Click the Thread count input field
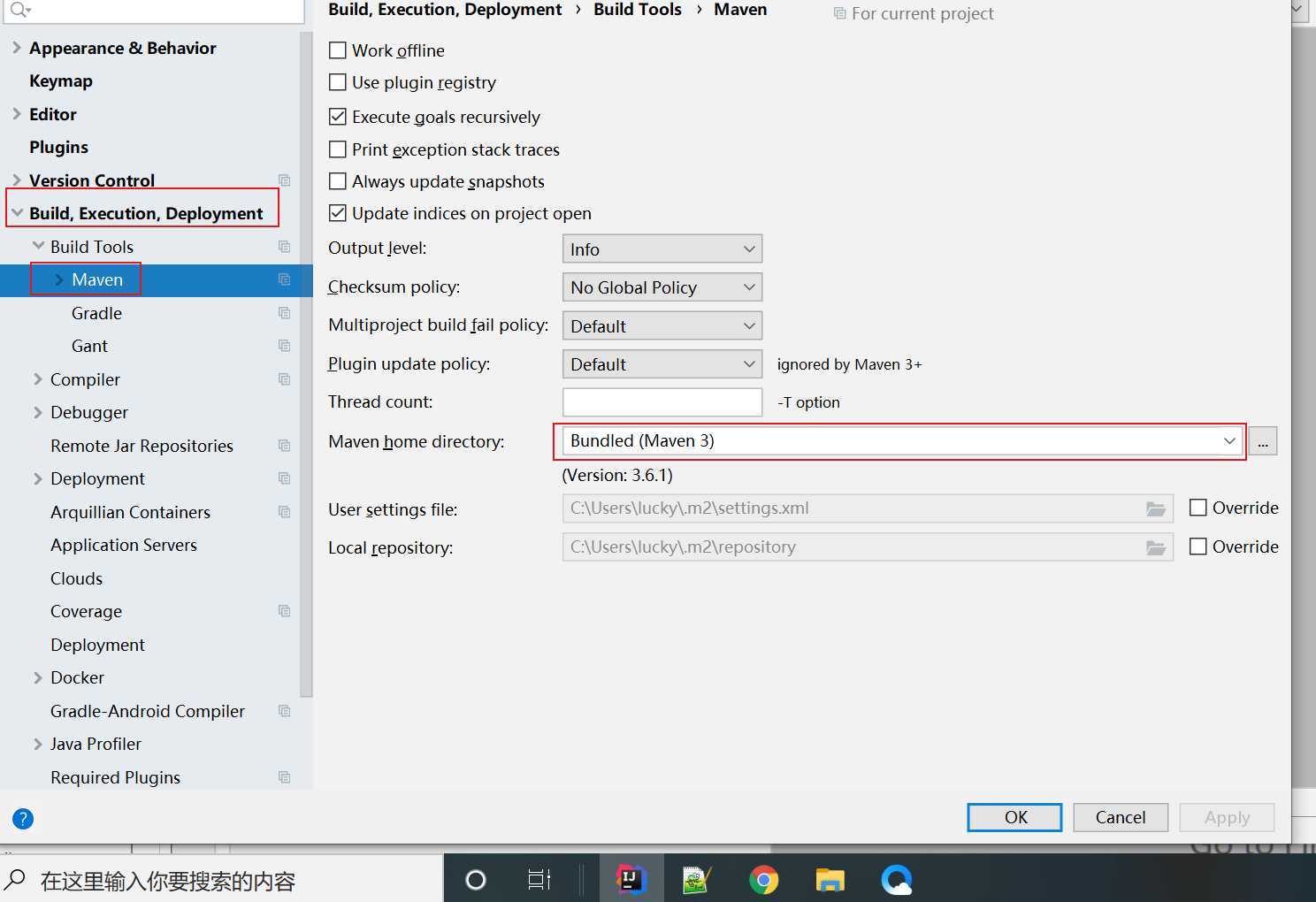This screenshot has height=902, width=1316. click(x=662, y=402)
